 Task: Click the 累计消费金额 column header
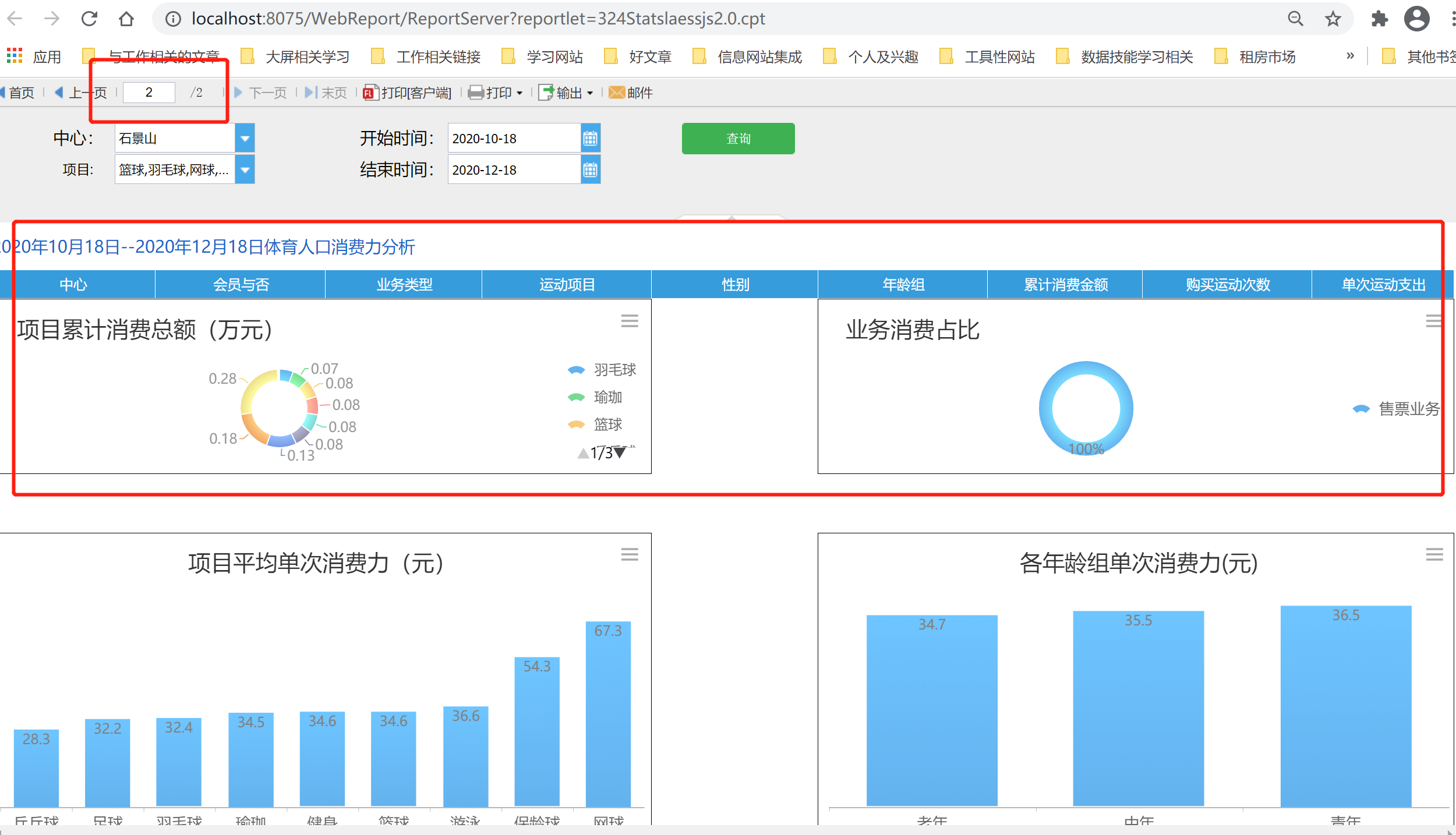pyautogui.click(x=1065, y=285)
